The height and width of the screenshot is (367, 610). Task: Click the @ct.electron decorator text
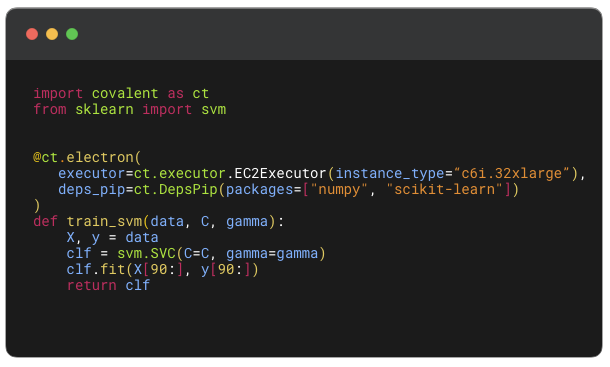(x=83, y=157)
